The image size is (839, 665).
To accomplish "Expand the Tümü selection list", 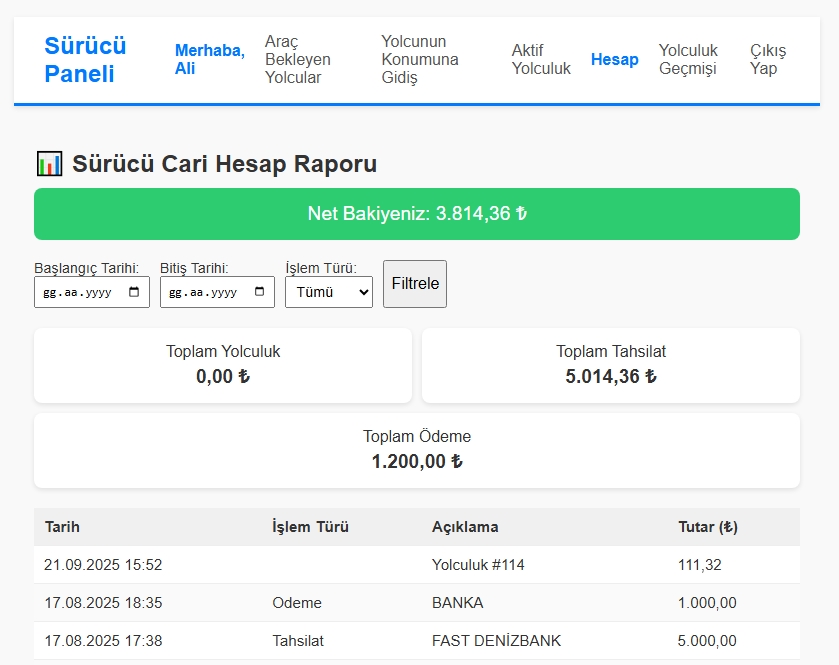I will (328, 291).
